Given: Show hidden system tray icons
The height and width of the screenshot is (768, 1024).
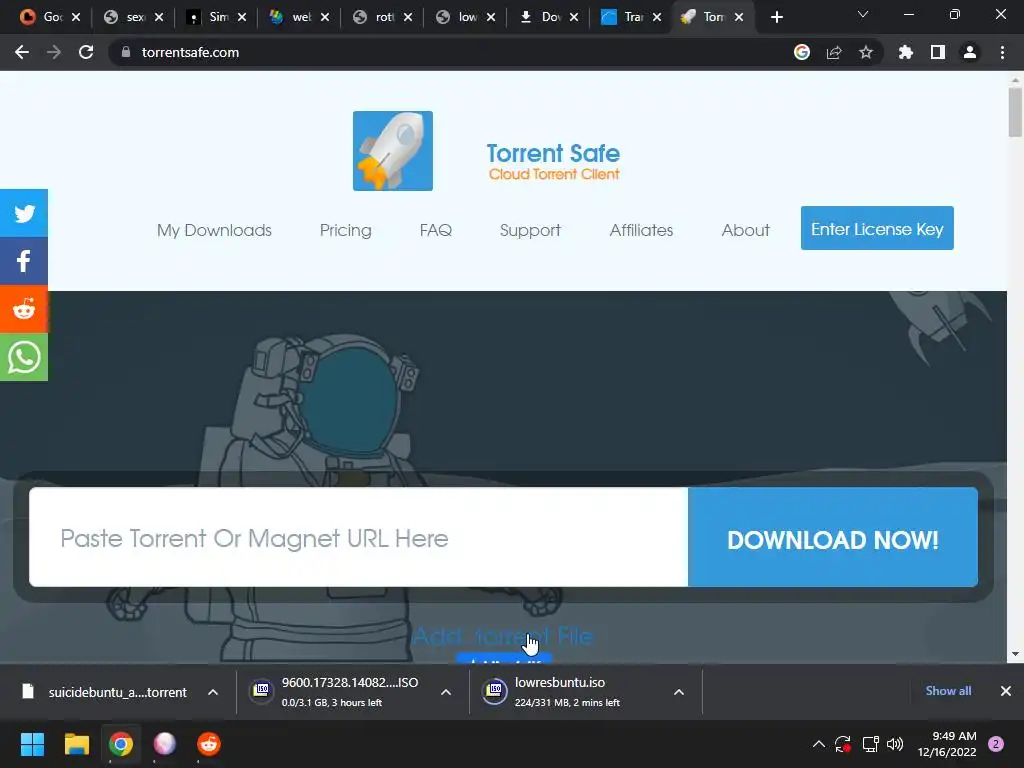Looking at the screenshot, I should pyautogui.click(x=818, y=744).
